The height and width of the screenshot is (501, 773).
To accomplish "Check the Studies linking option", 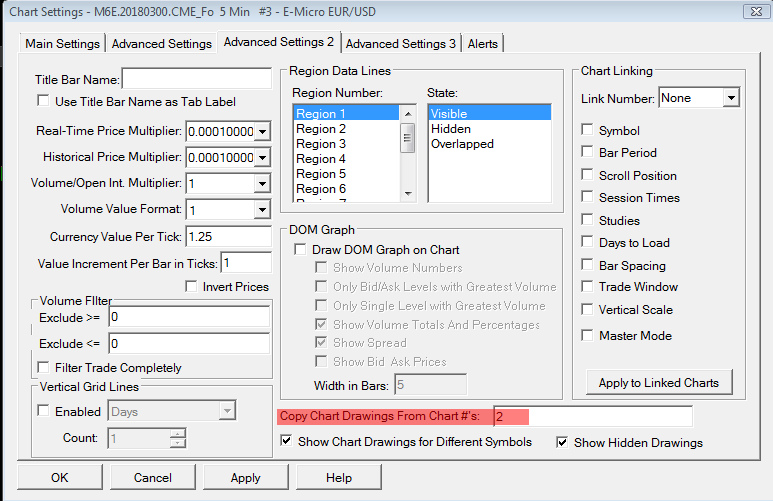I will click(x=587, y=219).
